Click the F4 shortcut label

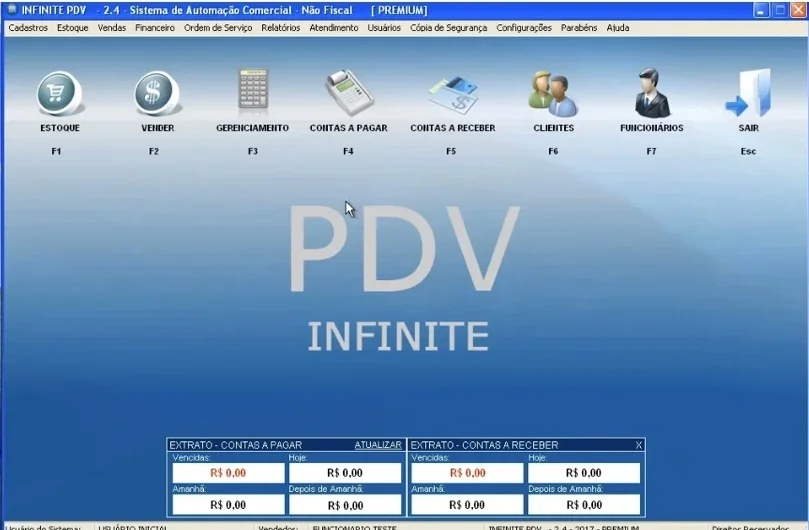348,151
